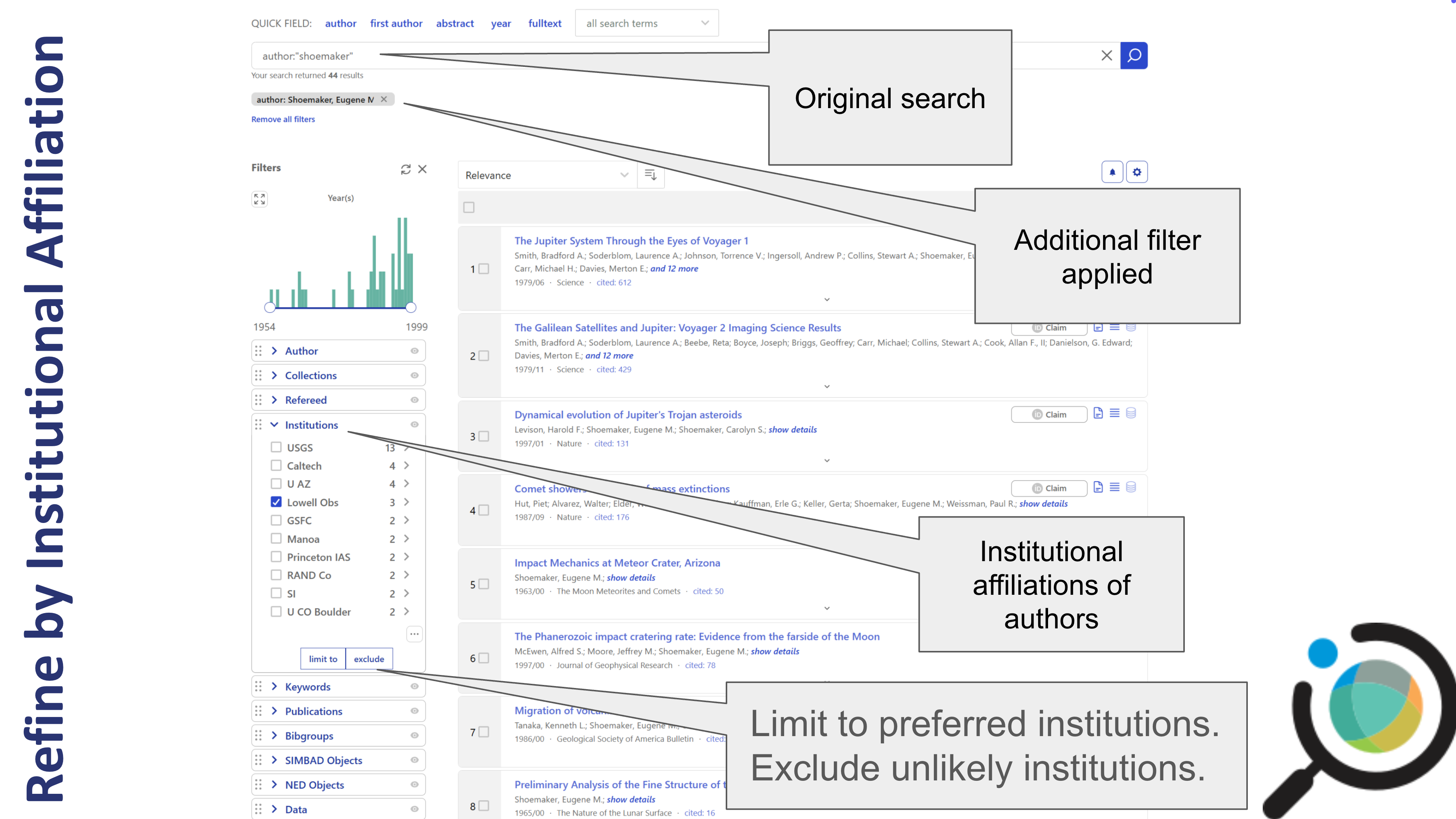Image resolution: width=1456 pixels, height=819 pixels.
Task: Expand the SIMBAD Objects filter section
Action: (274, 760)
